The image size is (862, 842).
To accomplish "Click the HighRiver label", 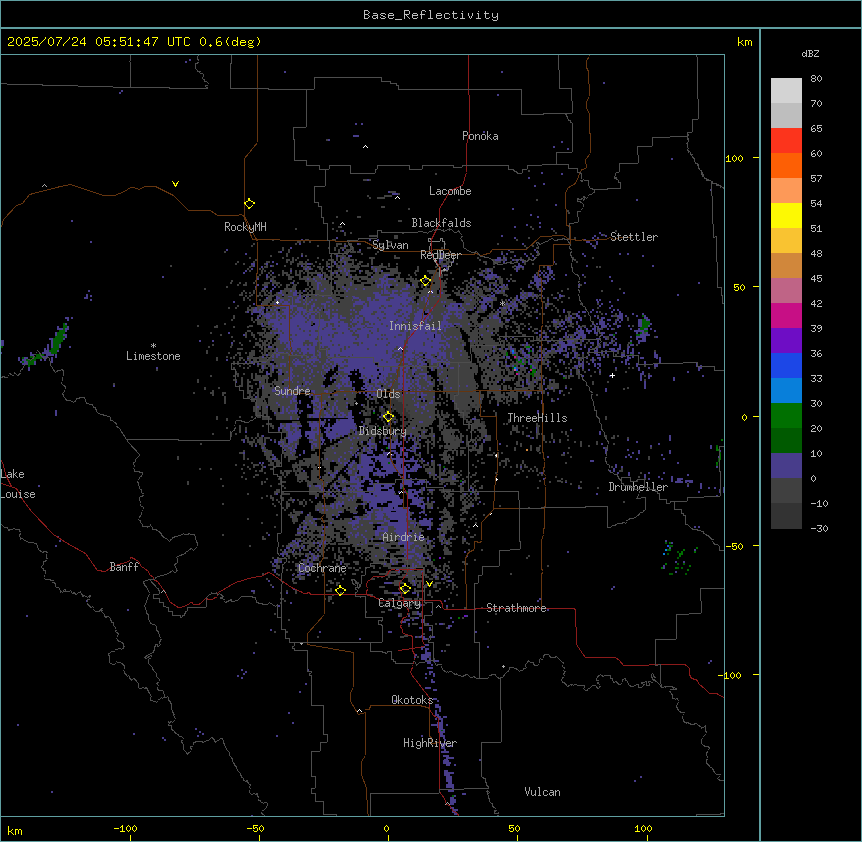I will [x=430, y=743].
